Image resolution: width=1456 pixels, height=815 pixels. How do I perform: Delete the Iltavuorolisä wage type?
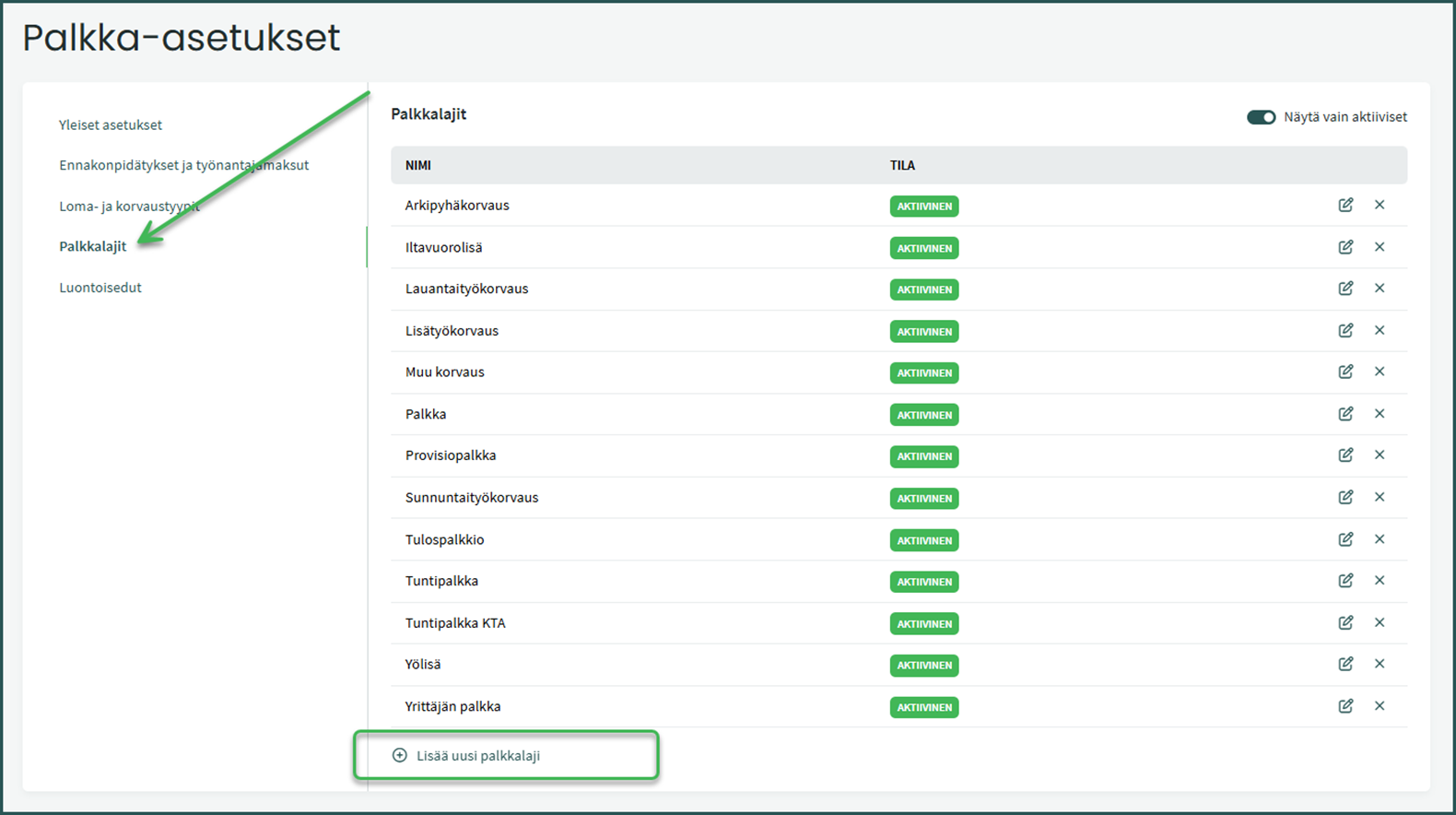pyautogui.click(x=1380, y=247)
